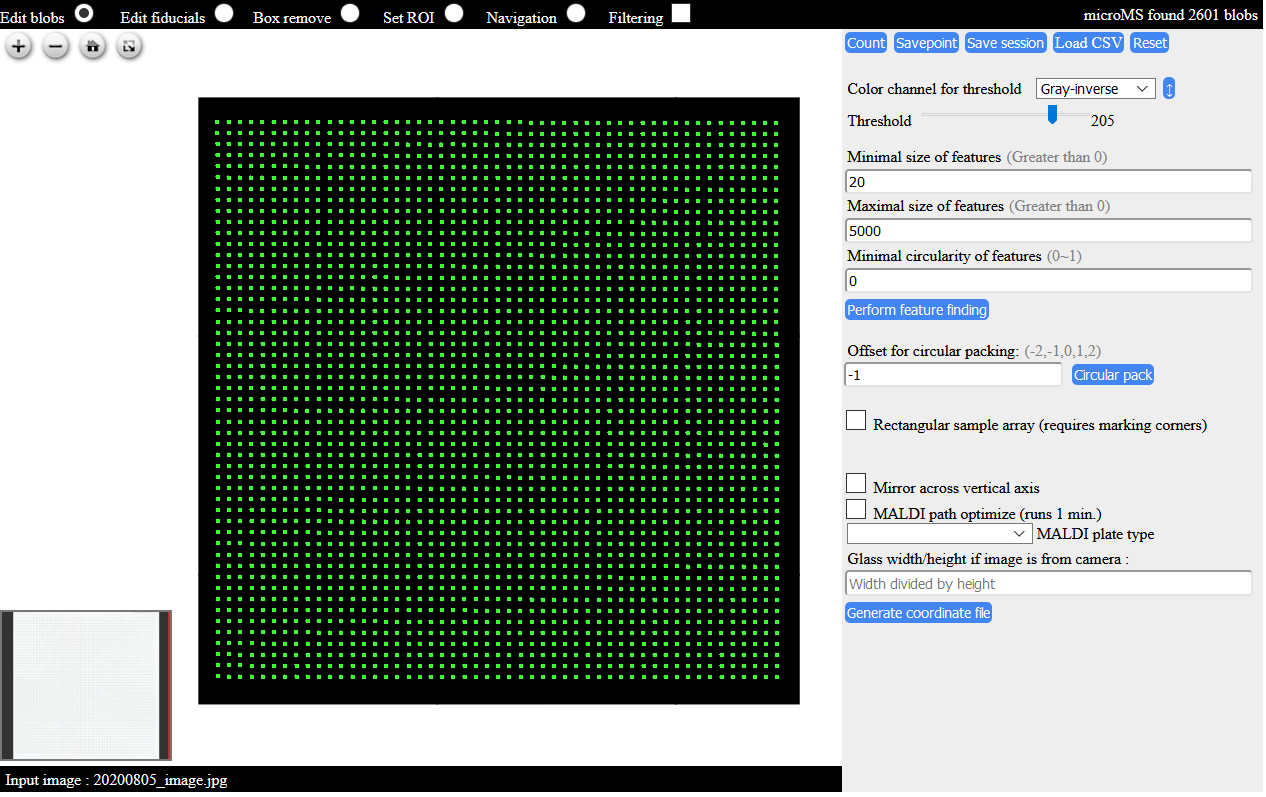Image resolution: width=1266 pixels, height=797 pixels.
Task: Zoom out with the minus icon
Action: [56, 46]
